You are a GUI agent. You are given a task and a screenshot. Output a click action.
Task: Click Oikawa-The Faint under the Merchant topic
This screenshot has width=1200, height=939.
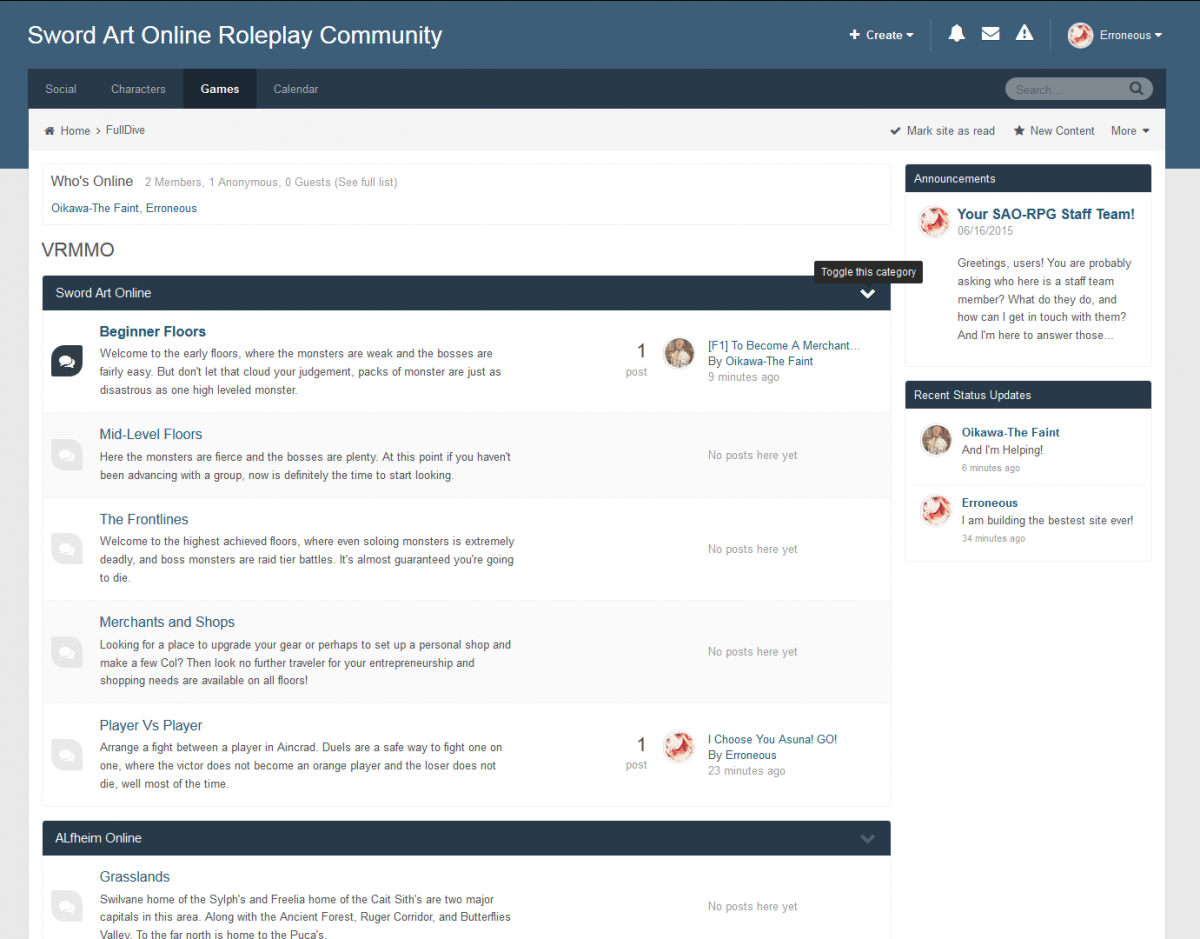click(769, 361)
